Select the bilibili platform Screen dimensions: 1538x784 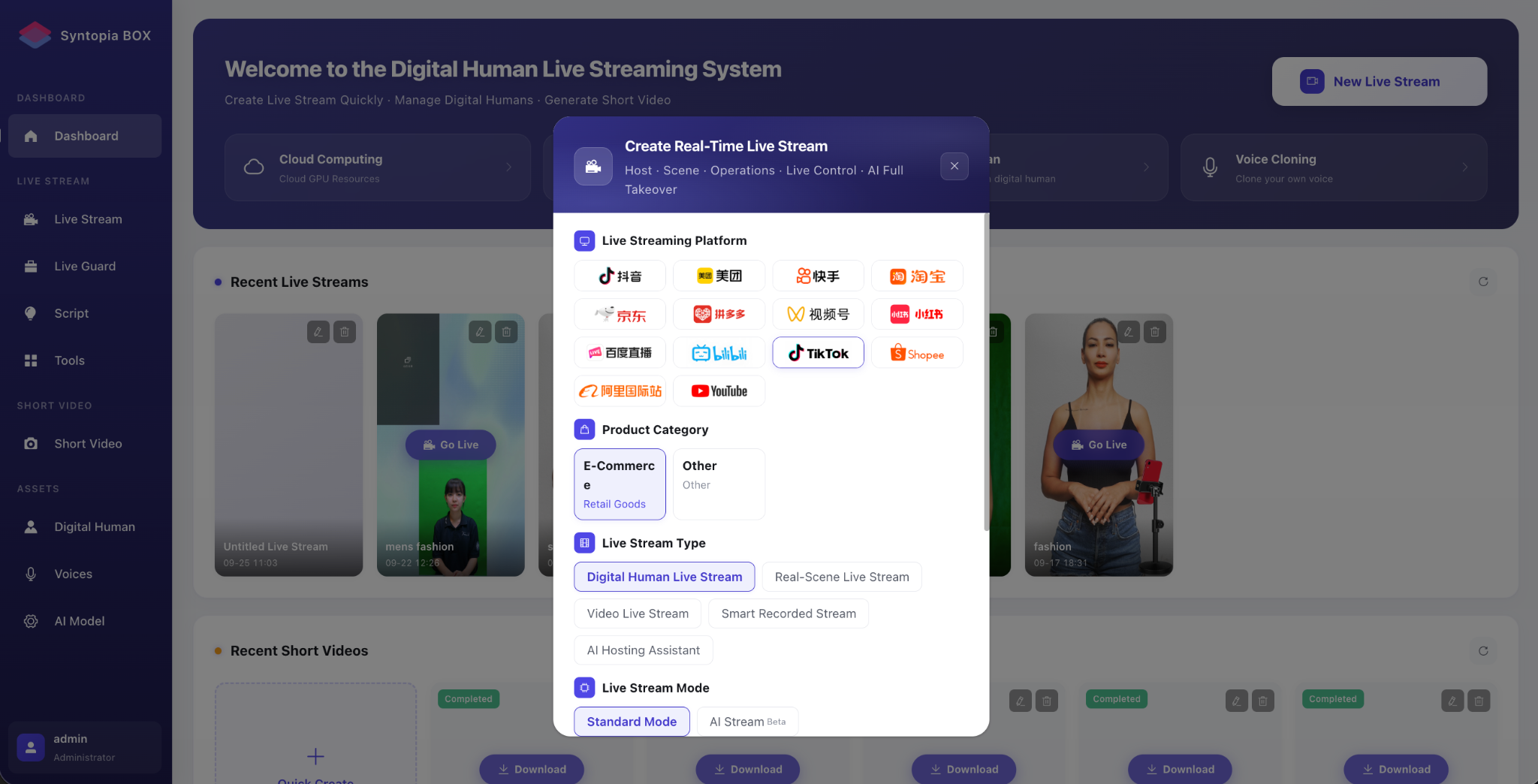[x=719, y=353]
